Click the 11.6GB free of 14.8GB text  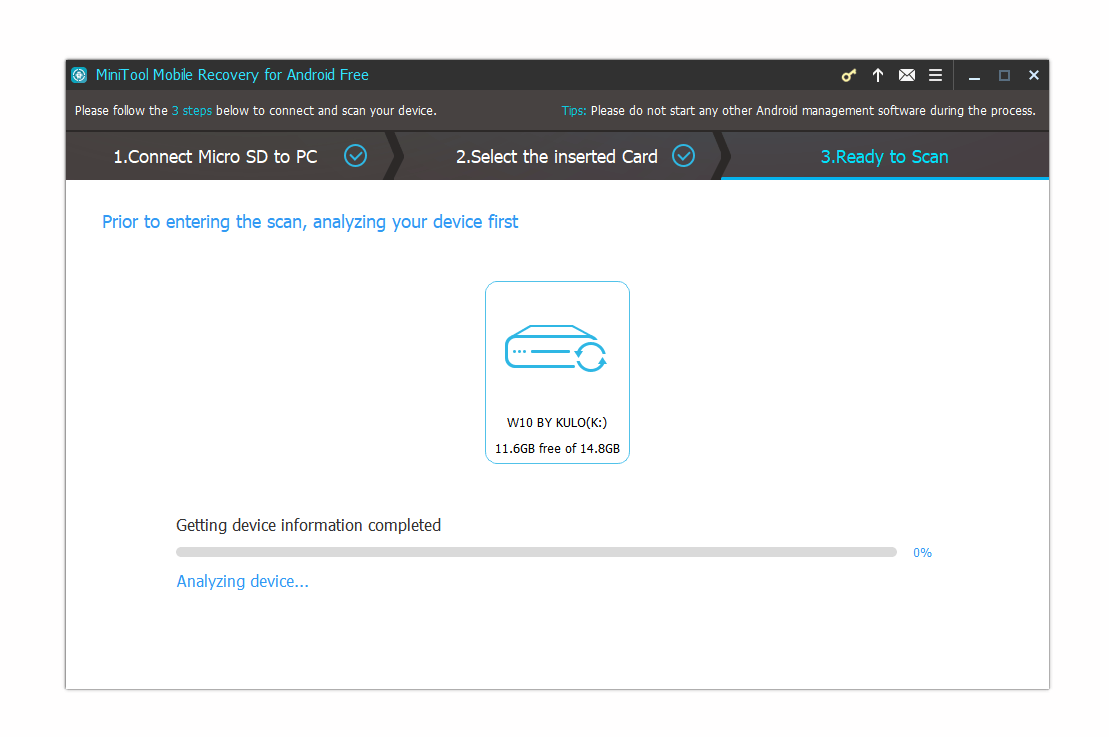coord(557,449)
